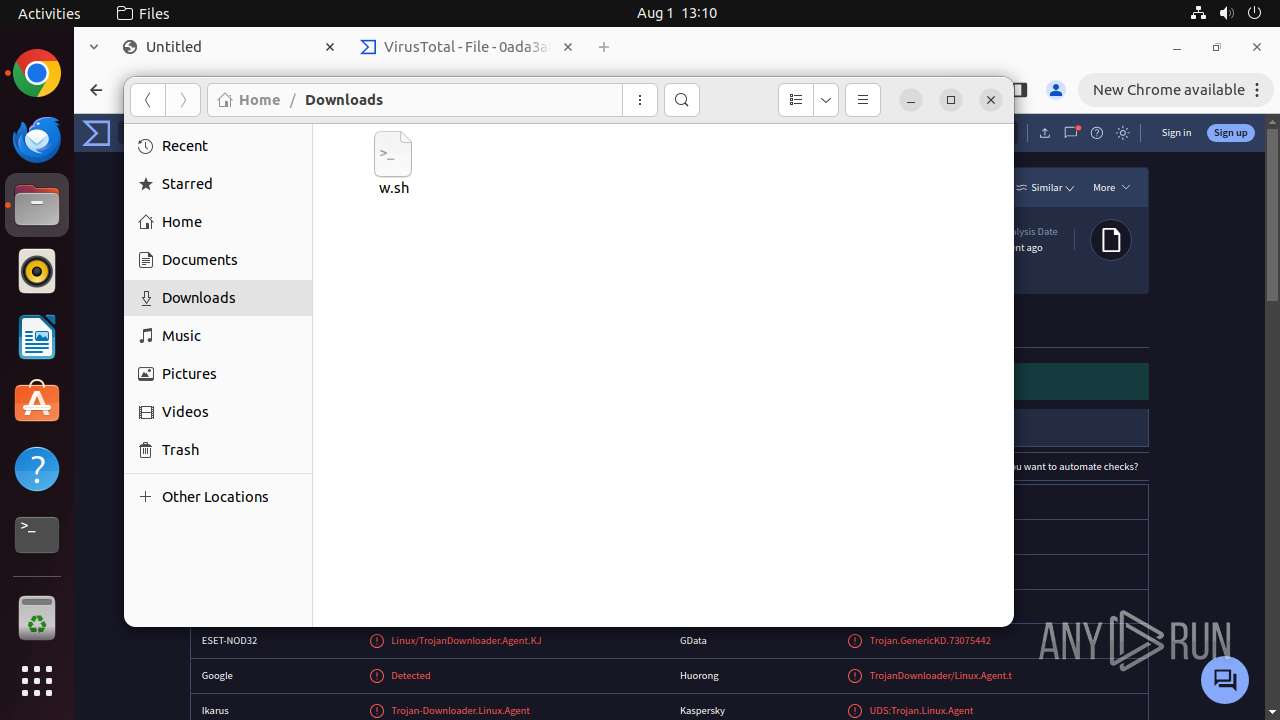This screenshot has height=720, width=1280.
Task: Open VirusTotal notifications icon
Action: (x=1071, y=133)
